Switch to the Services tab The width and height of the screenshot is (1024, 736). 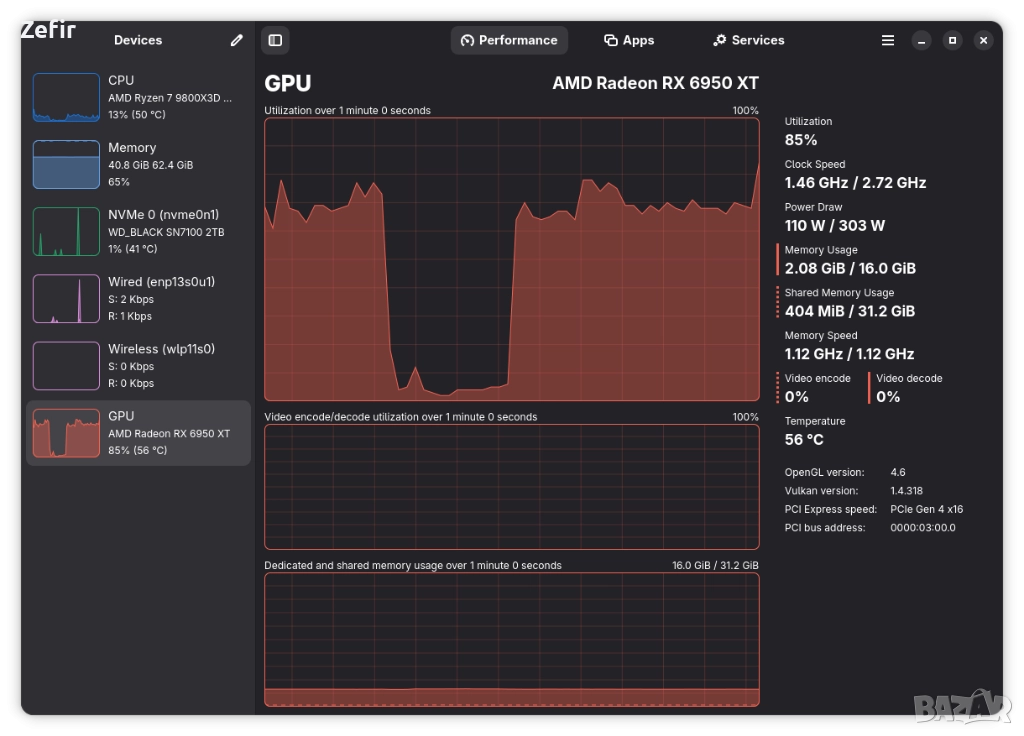click(x=748, y=40)
